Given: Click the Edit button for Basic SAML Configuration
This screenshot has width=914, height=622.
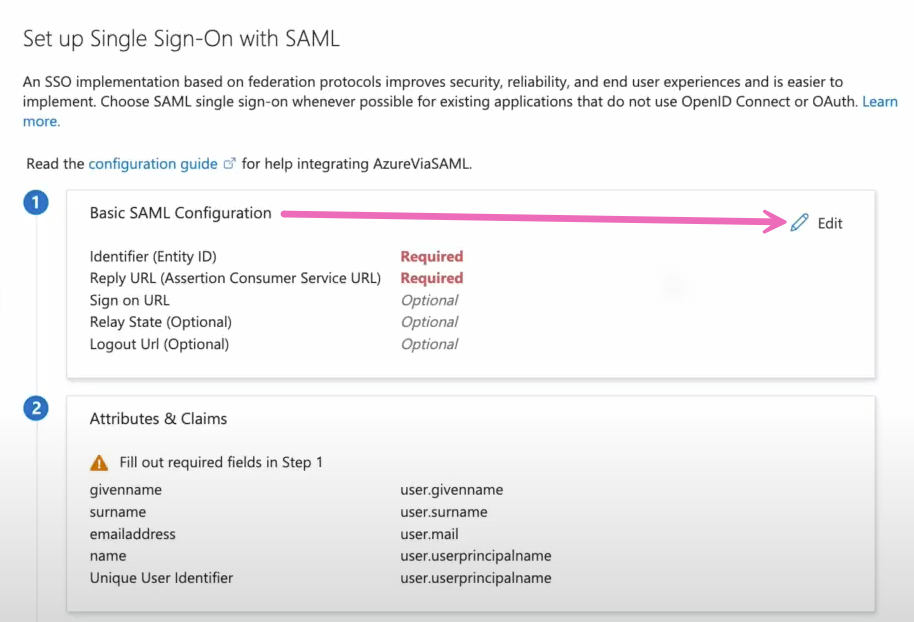Looking at the screenshot, I should (816, 223).
